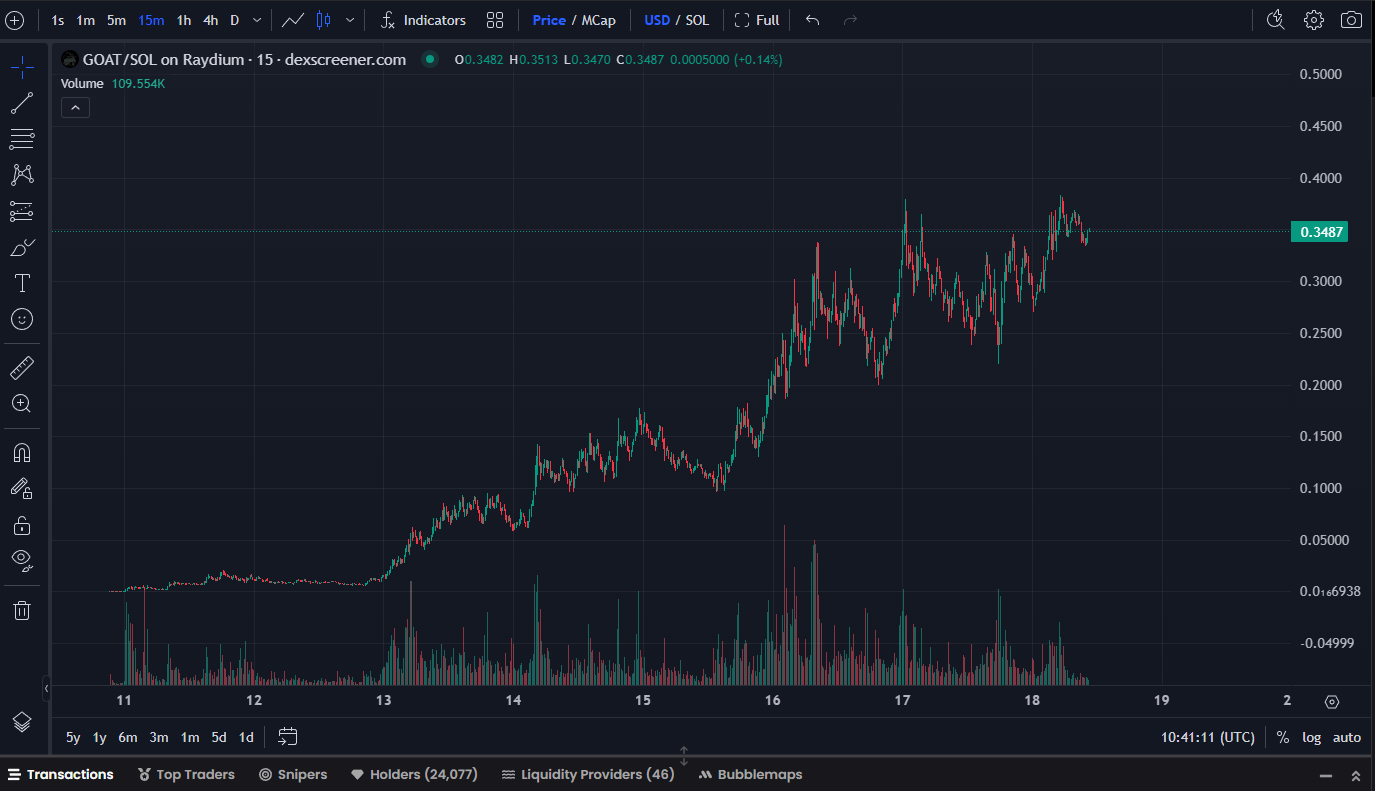The height and width of the screenshot is (791, 1375).
Task: Activate the zoom in tool
Action: (22, 403)
